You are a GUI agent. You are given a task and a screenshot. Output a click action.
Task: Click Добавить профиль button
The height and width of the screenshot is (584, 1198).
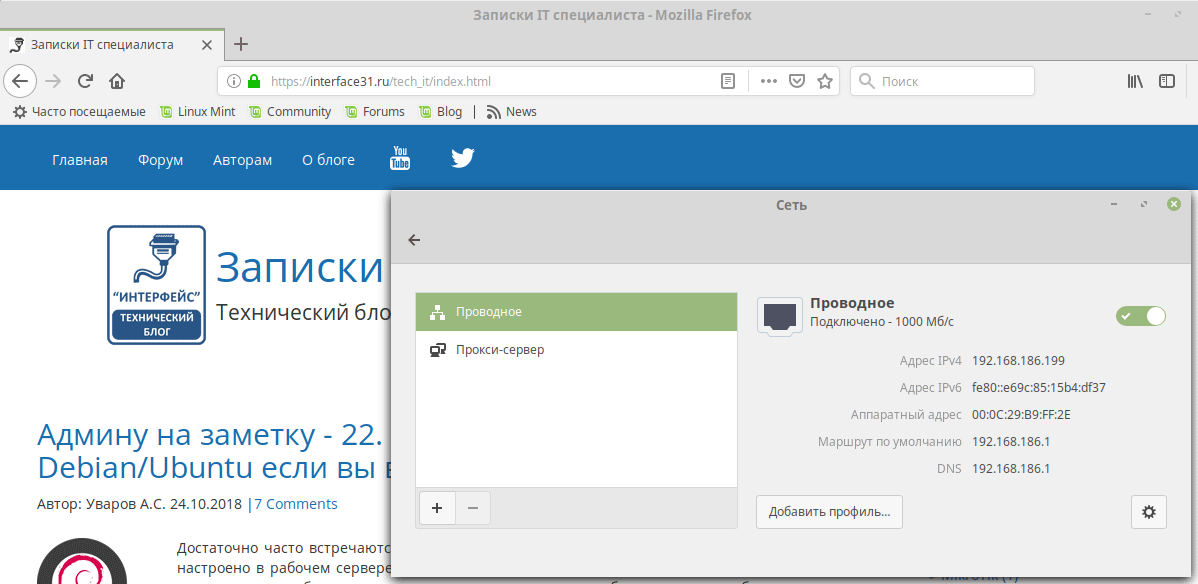point(829,512)
